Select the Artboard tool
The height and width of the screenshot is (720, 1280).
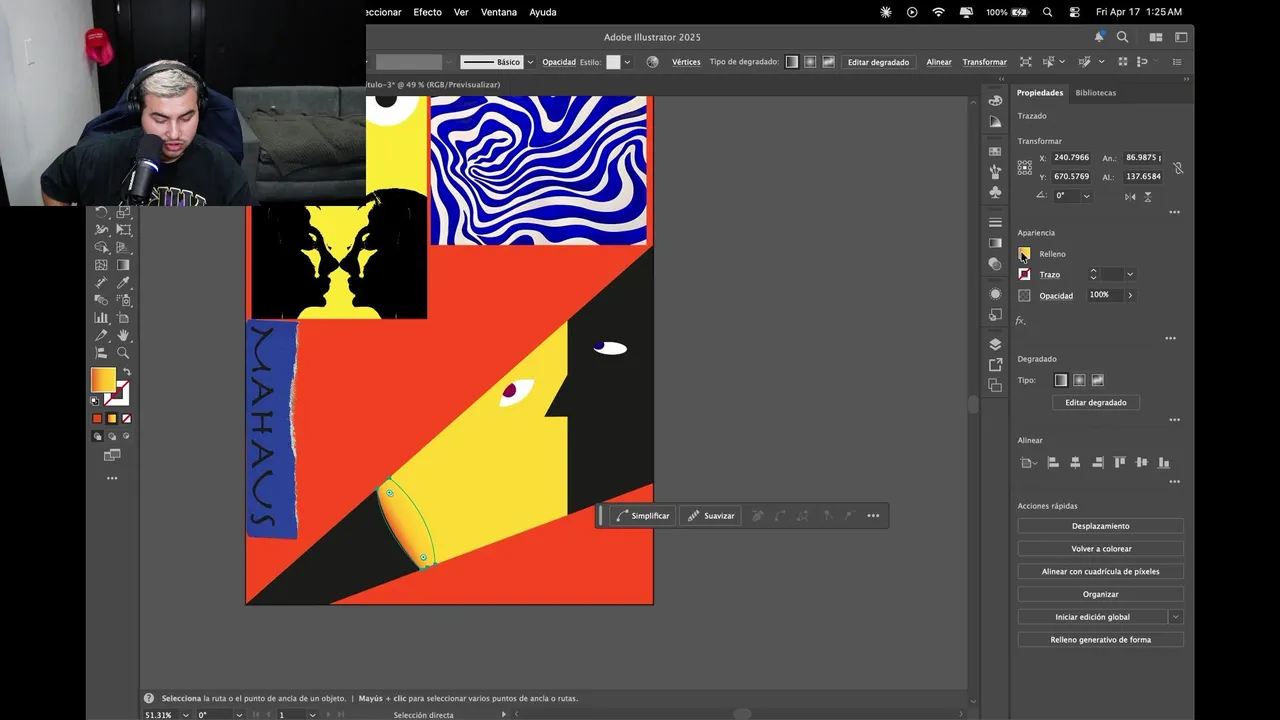click(x=124, y=318)
